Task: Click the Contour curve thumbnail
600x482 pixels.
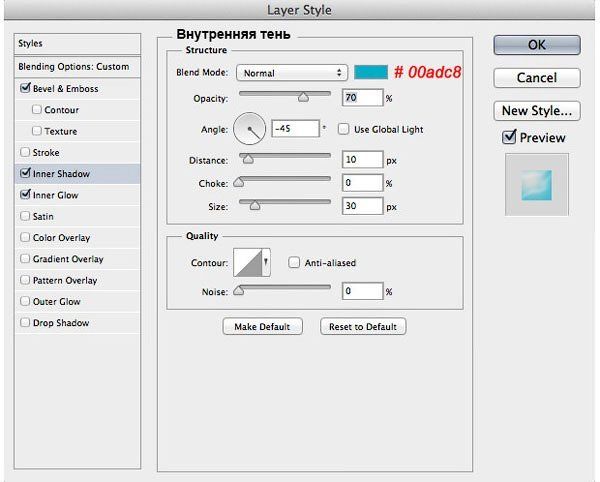Action: point(248,262)
